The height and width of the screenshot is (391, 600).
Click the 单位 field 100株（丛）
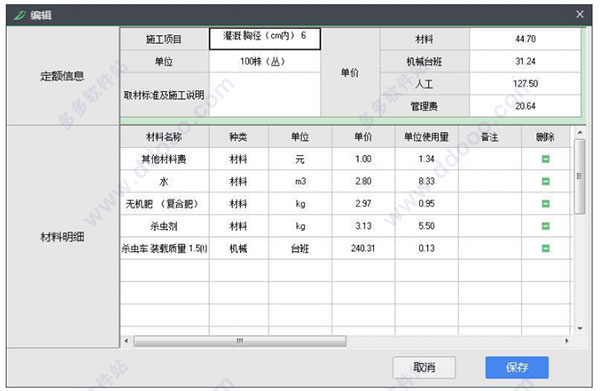point(265,61)
